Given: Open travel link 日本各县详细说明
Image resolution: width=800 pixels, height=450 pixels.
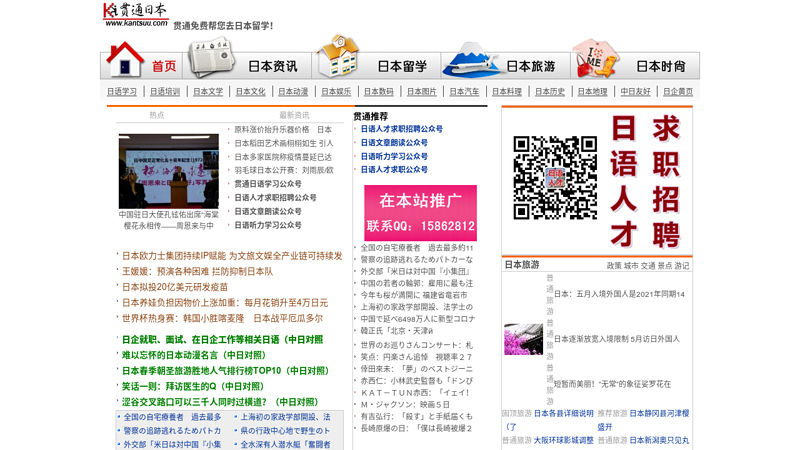Looking at the screenshot, I should [x=564, y=413].
